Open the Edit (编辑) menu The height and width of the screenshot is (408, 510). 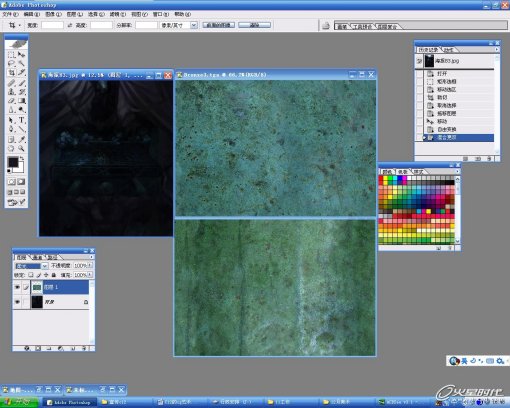click(x=32, y=14)
